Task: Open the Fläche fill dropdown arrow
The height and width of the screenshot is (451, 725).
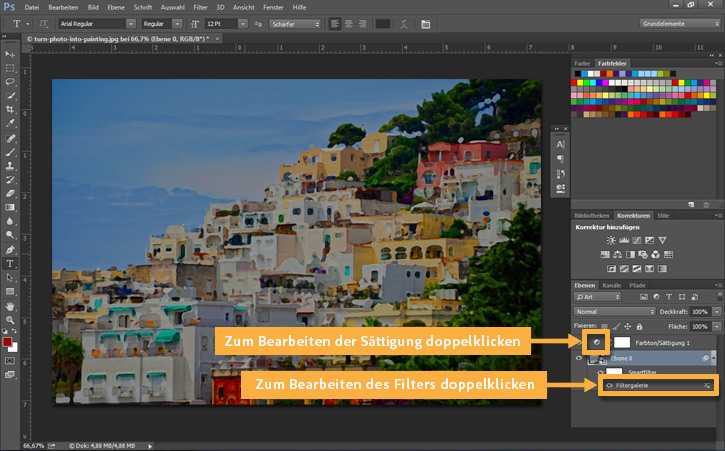Action: click(717, 327)
